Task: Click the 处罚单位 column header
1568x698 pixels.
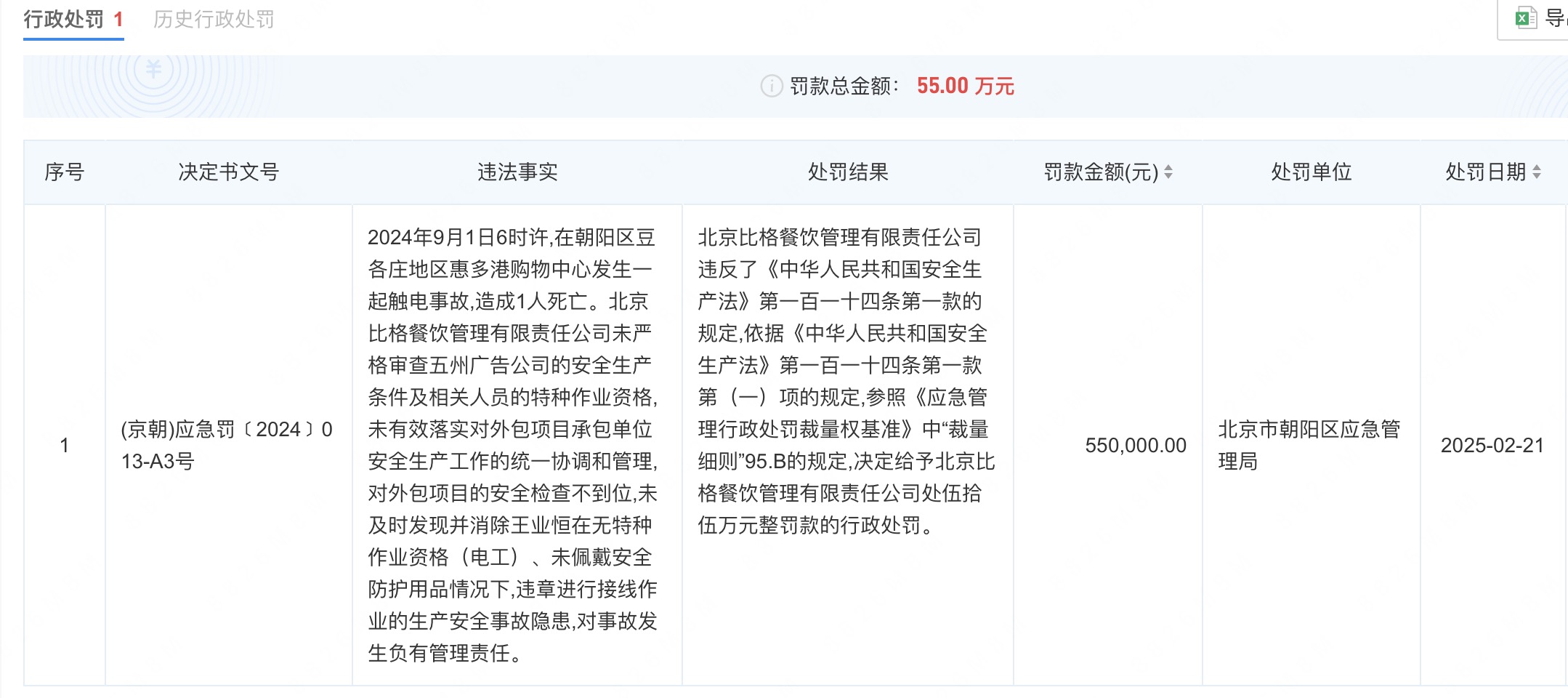Action: (x=1312, y=172)
